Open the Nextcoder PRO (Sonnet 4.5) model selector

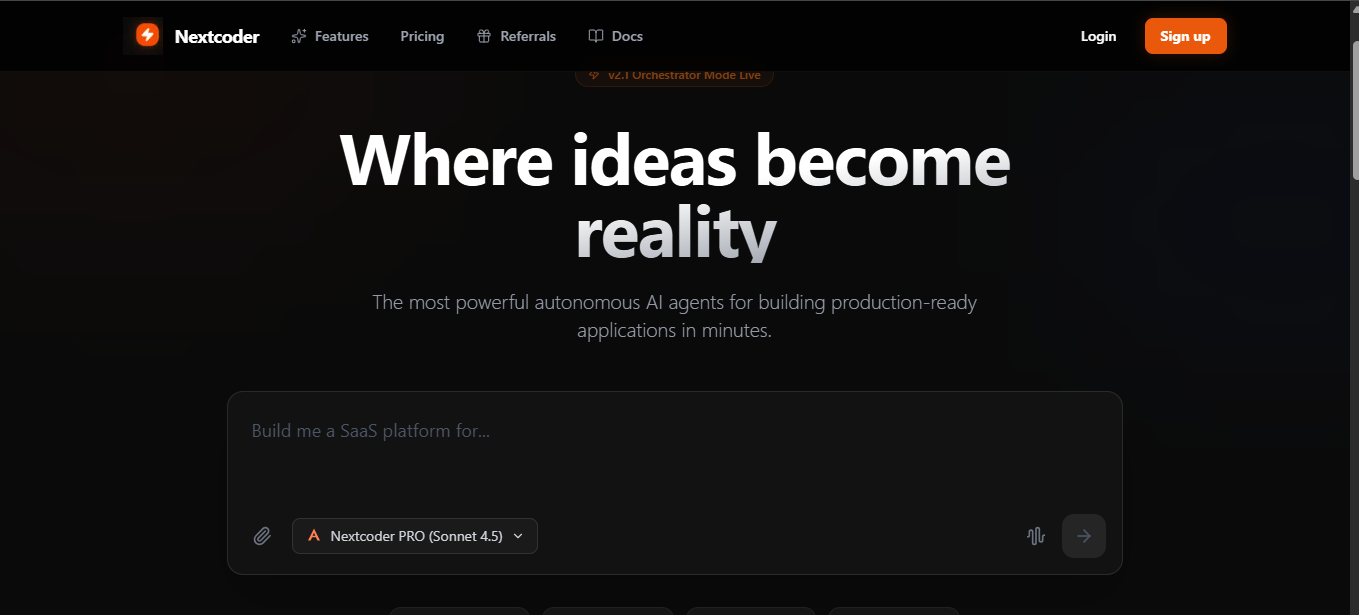click(416, 536)
